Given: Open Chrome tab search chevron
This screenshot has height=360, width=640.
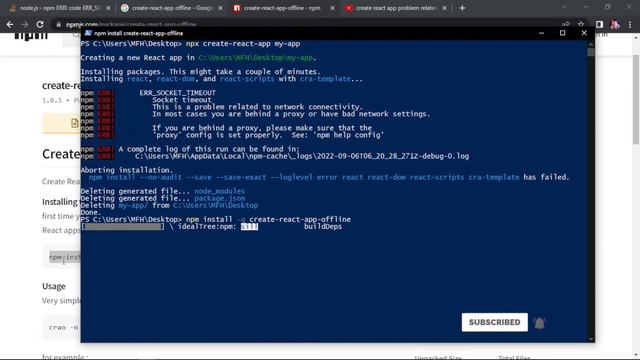Looking at the screenshot, I should coord(564,7).
